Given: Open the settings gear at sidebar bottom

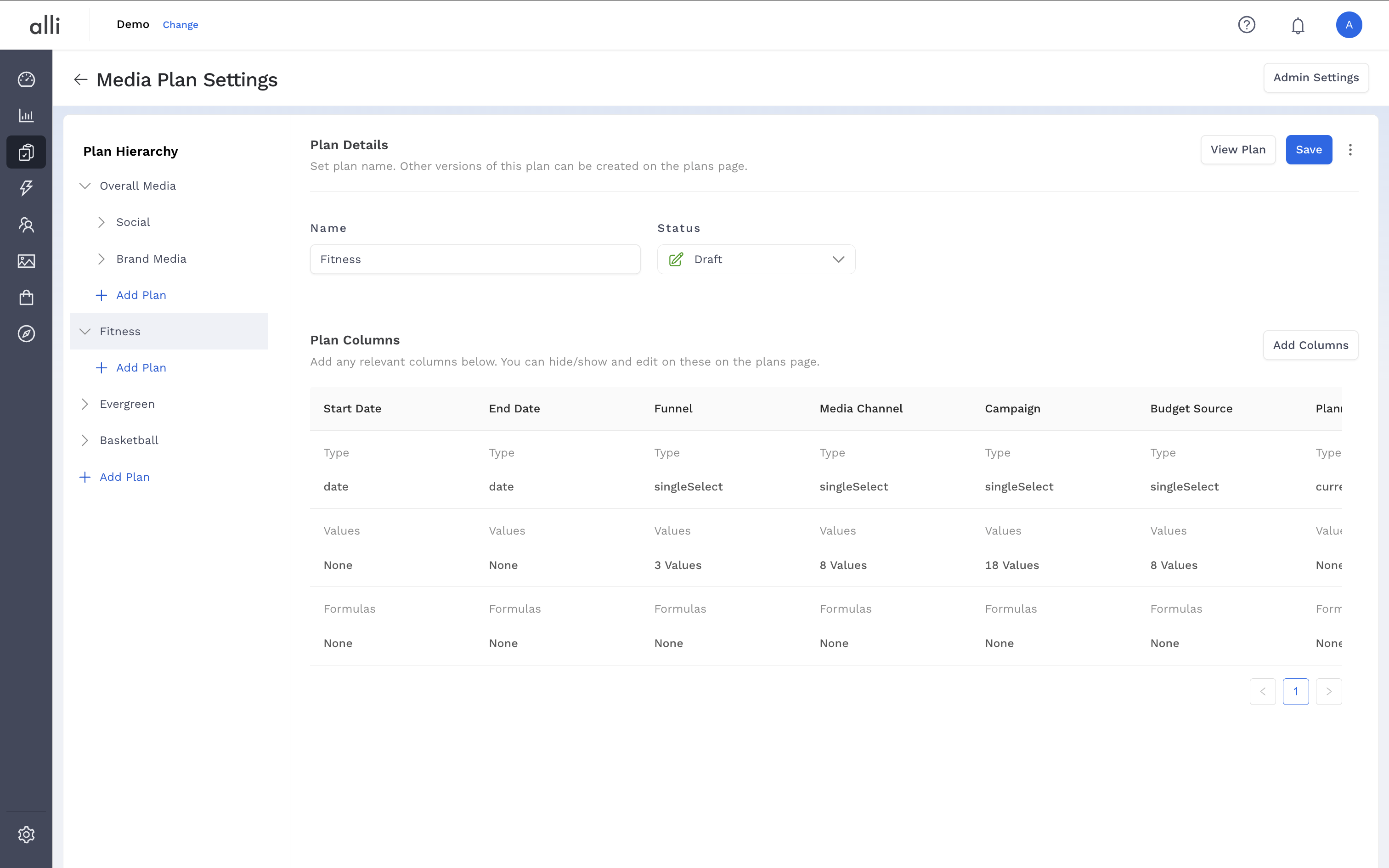Looking at the screenshot, I should point(26,834).
